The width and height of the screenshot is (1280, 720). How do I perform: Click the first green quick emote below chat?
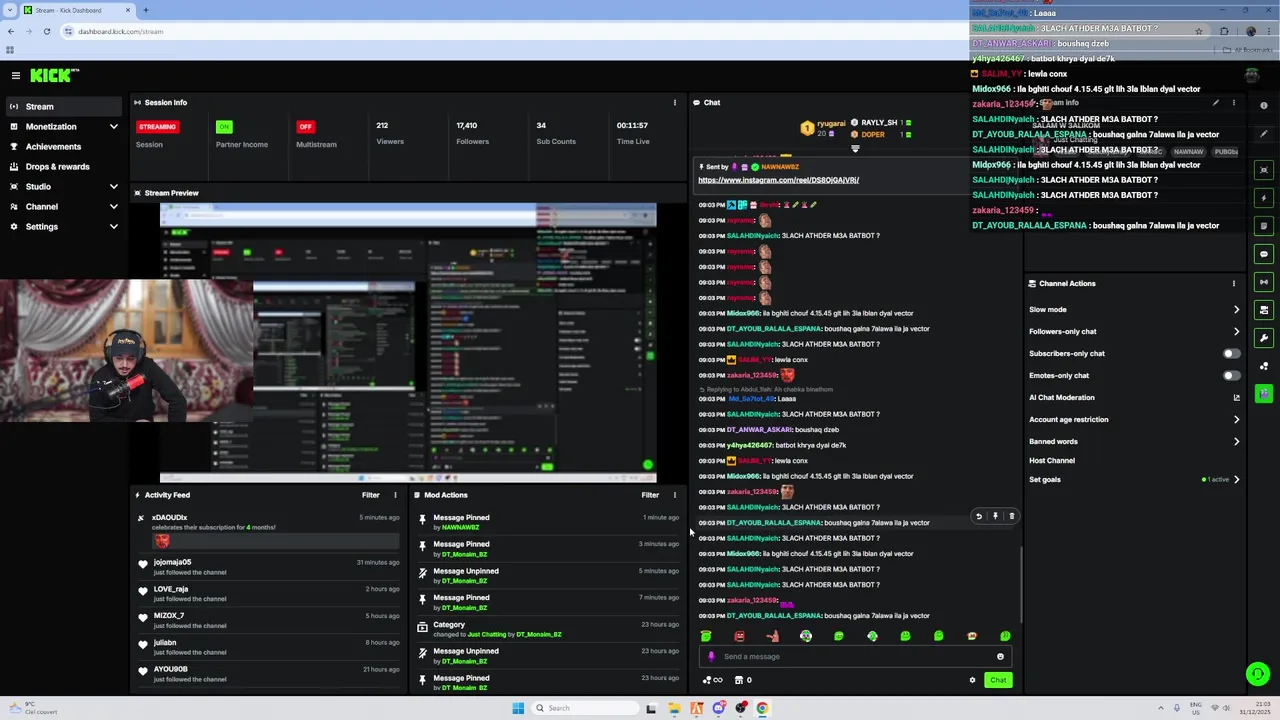[706, 636]
